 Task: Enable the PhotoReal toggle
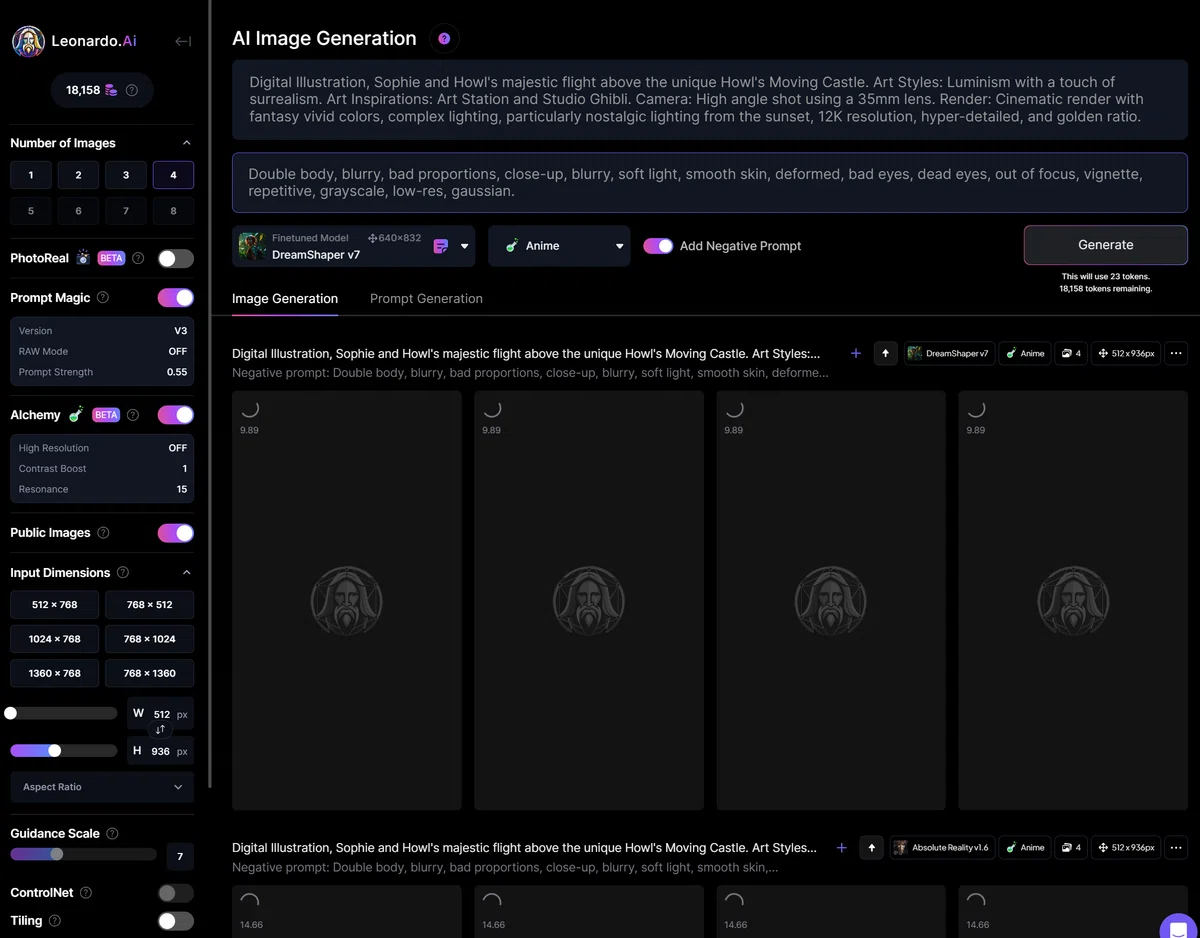[x=176, y=258]
